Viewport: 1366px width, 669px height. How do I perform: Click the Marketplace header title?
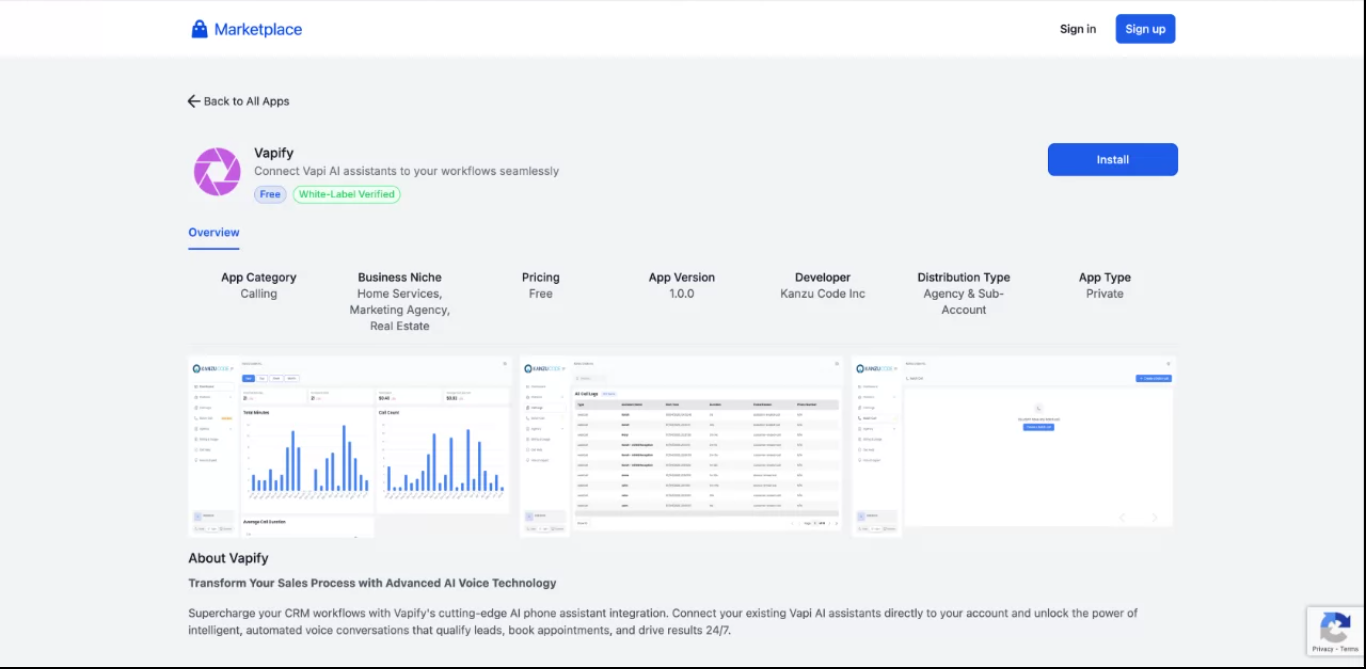click(258, 28)
